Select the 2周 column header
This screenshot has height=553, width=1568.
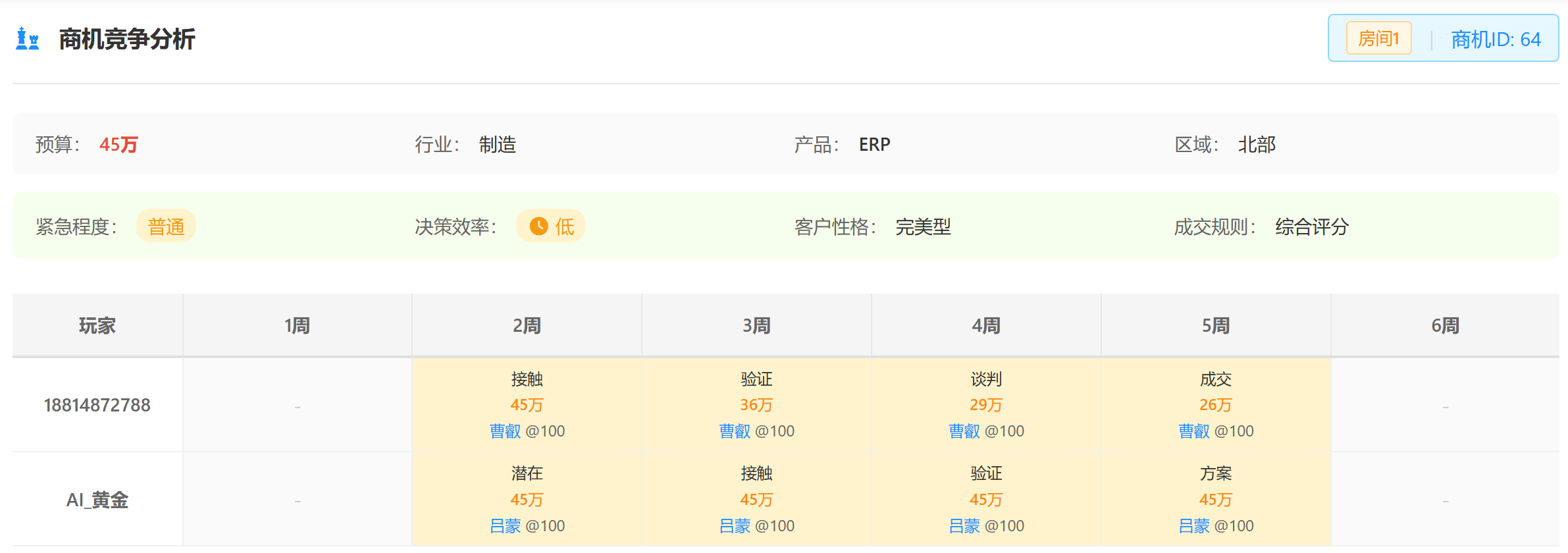(526, 325)
